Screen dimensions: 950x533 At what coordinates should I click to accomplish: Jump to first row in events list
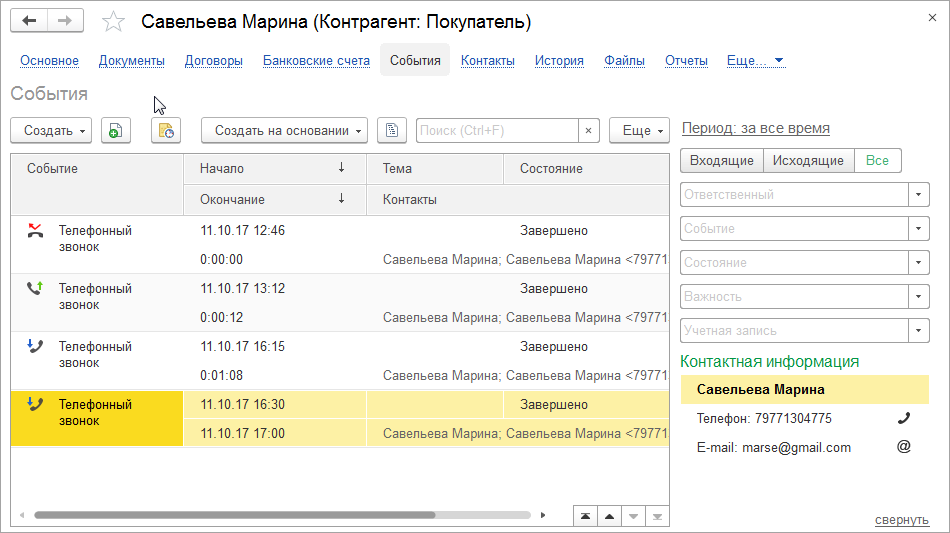(x=584, y=516)
